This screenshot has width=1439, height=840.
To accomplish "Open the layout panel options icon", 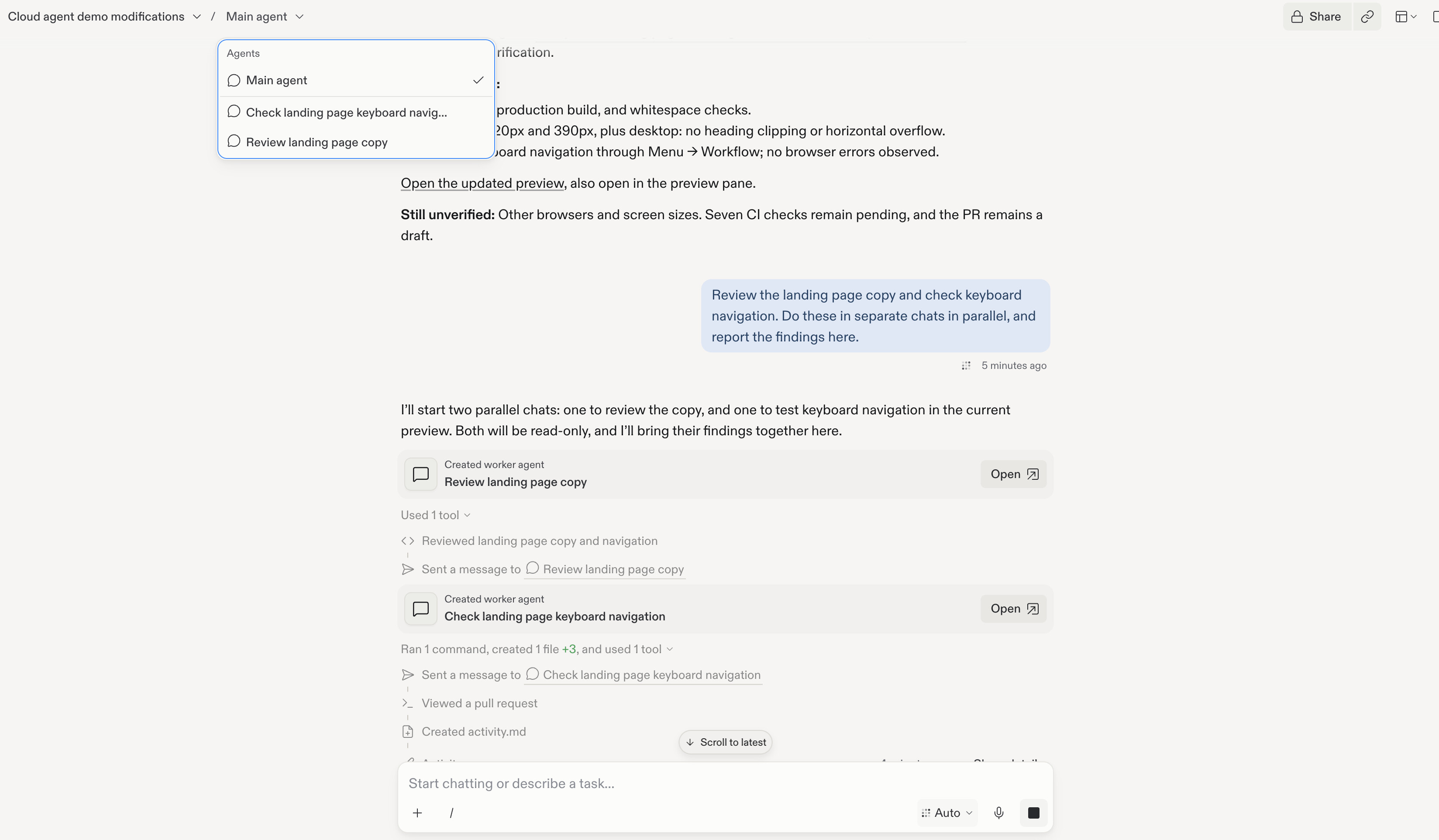I will coord(1405,17).
